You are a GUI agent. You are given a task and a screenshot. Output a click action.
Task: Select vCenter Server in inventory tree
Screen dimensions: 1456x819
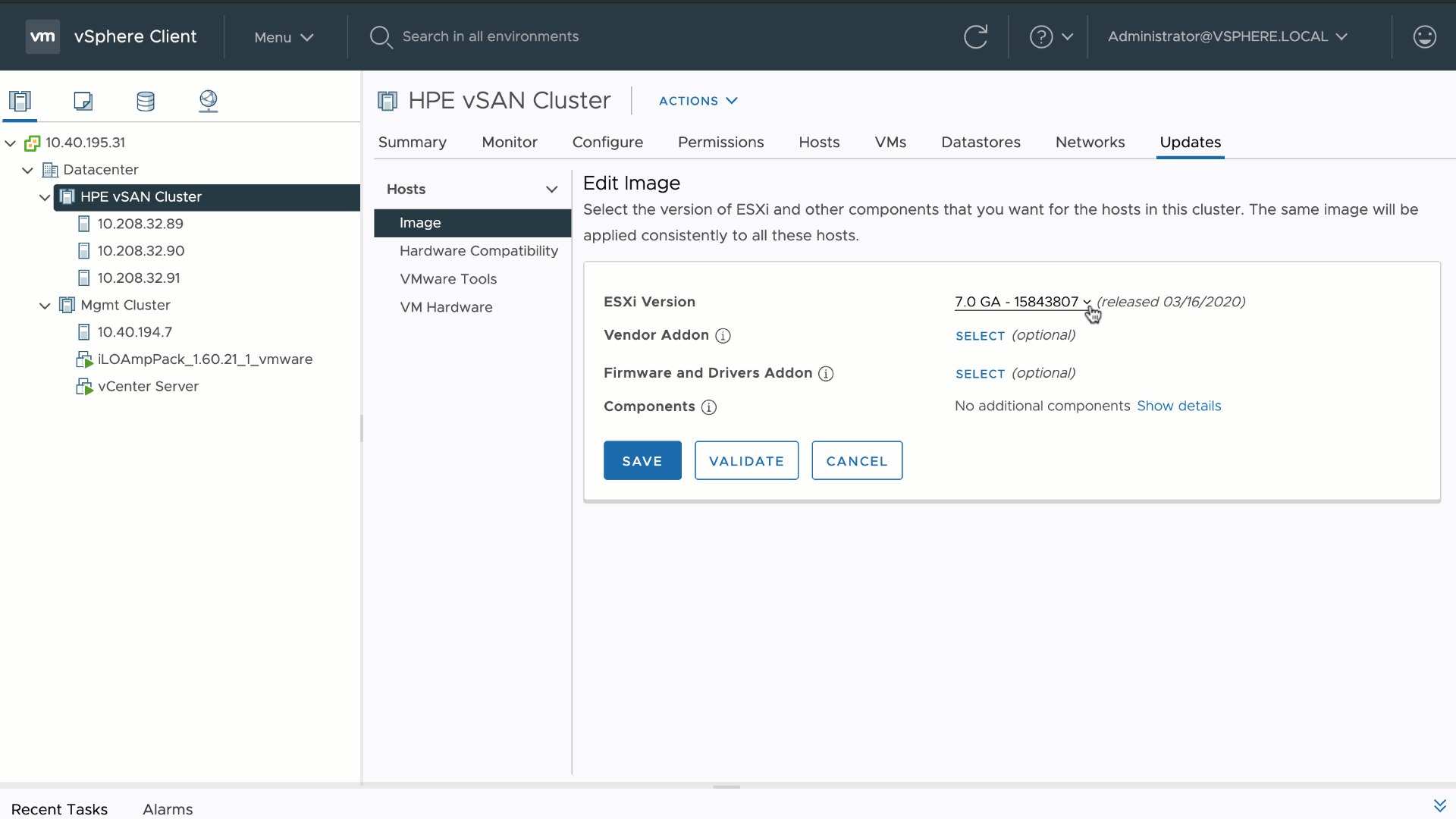pyautogui.click(x=148, y=387)
